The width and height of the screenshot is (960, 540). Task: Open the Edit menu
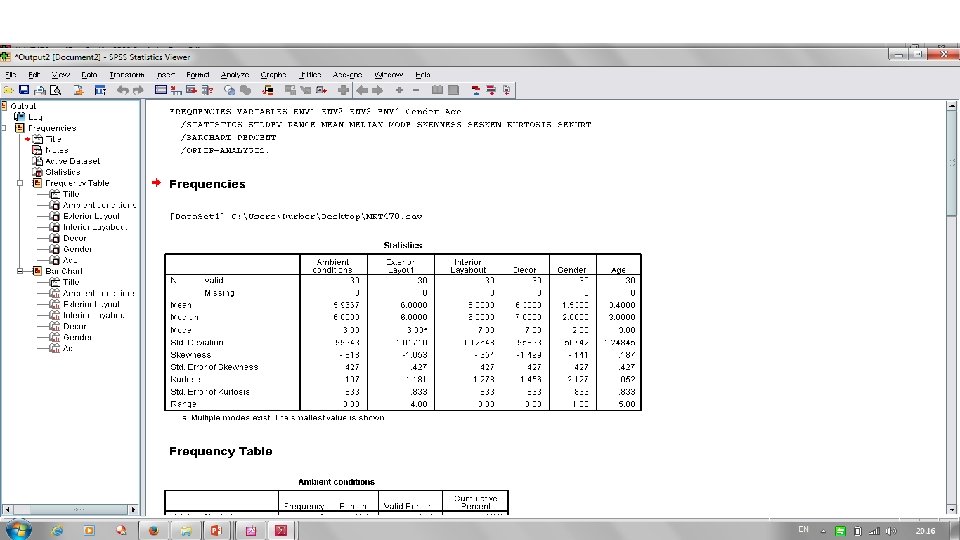[x=34, y=75]
